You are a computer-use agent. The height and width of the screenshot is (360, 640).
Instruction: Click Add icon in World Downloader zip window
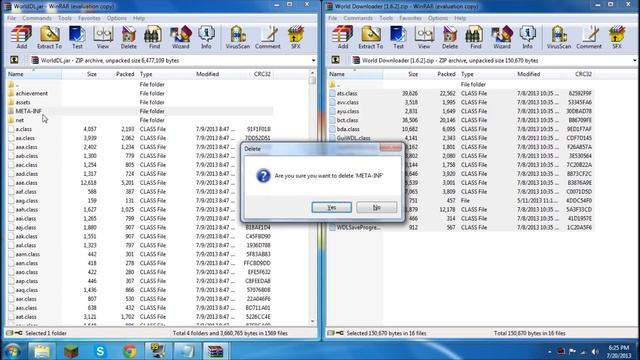tap(342, 37)
